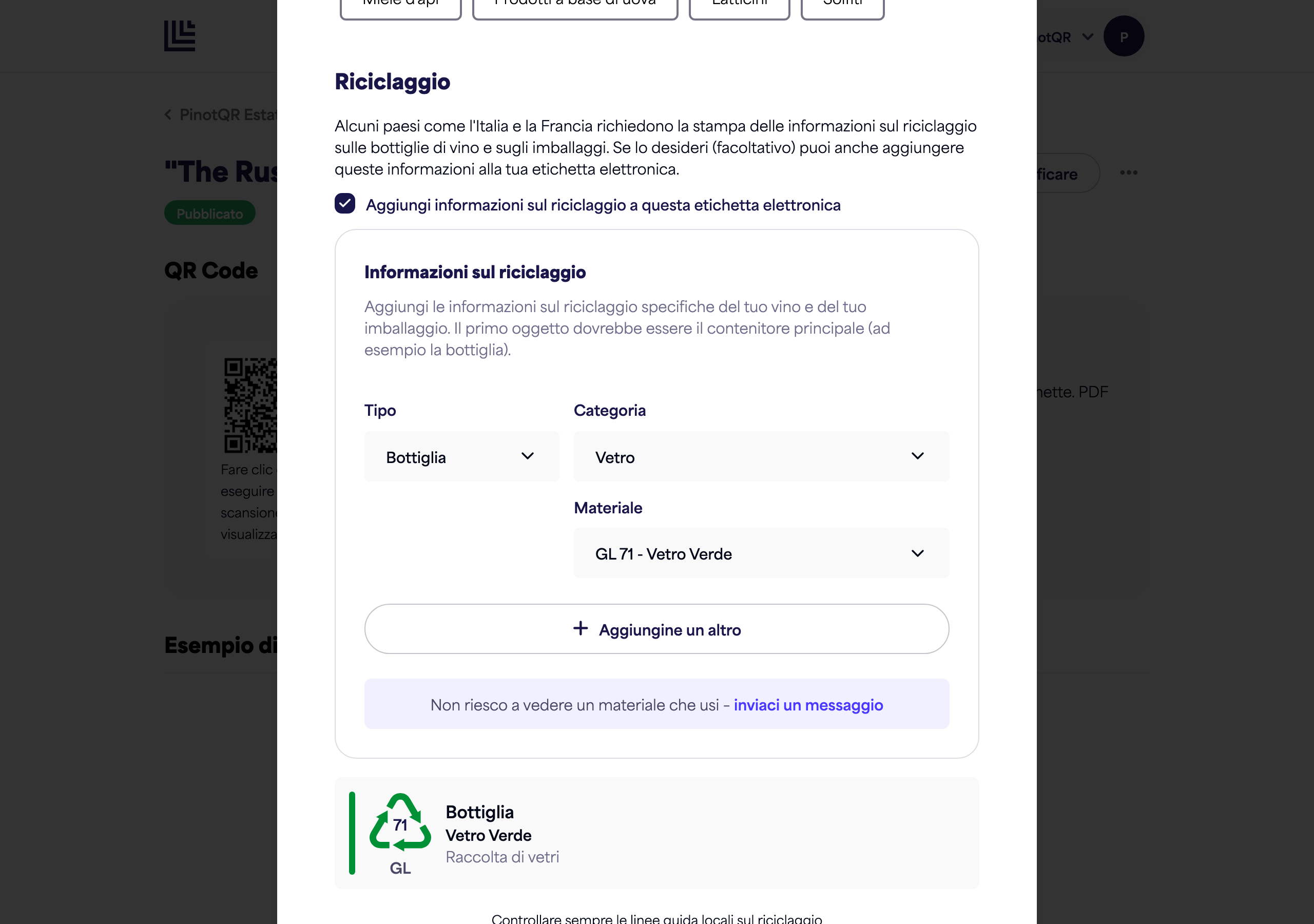Screen dimensions: 1314x924
Task: Open the Tipo dropdown showing Bottiglia
Action: click(461, 457)
